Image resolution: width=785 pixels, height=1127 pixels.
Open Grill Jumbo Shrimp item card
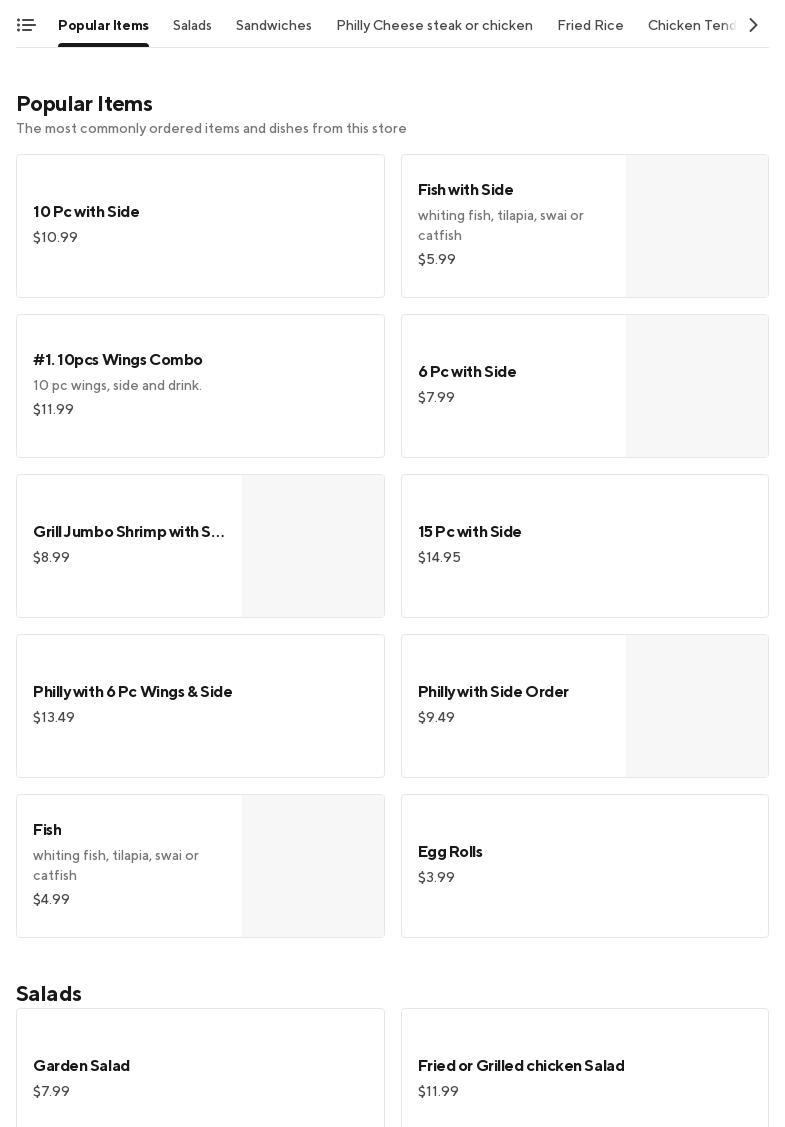130,546
